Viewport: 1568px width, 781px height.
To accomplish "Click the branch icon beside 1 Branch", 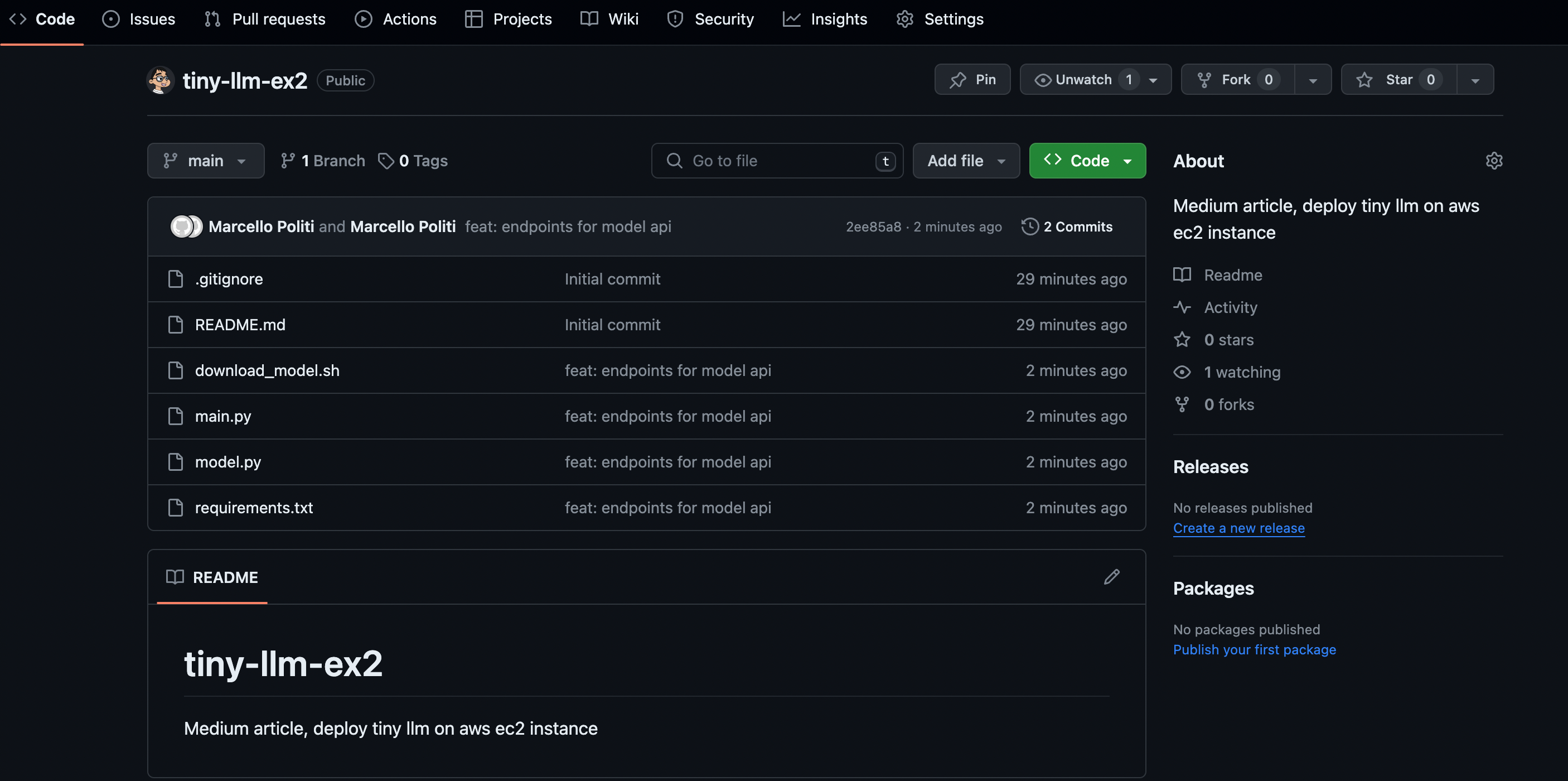I will pyautogui.click(x=287, y=161).
